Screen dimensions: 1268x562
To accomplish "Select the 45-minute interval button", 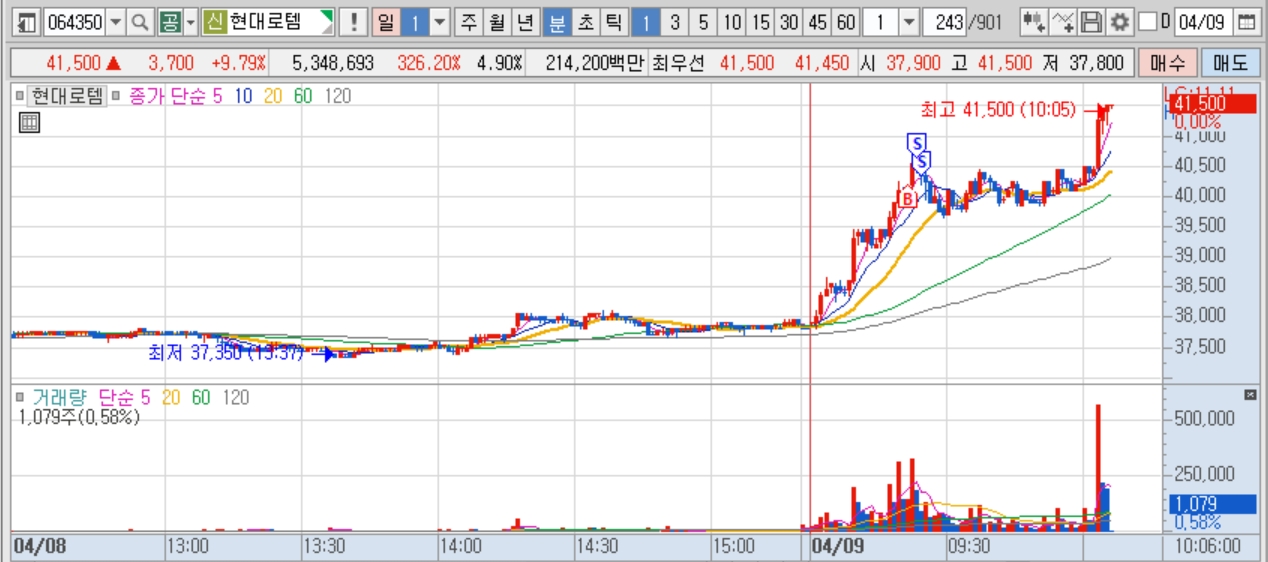I will 818,21.
